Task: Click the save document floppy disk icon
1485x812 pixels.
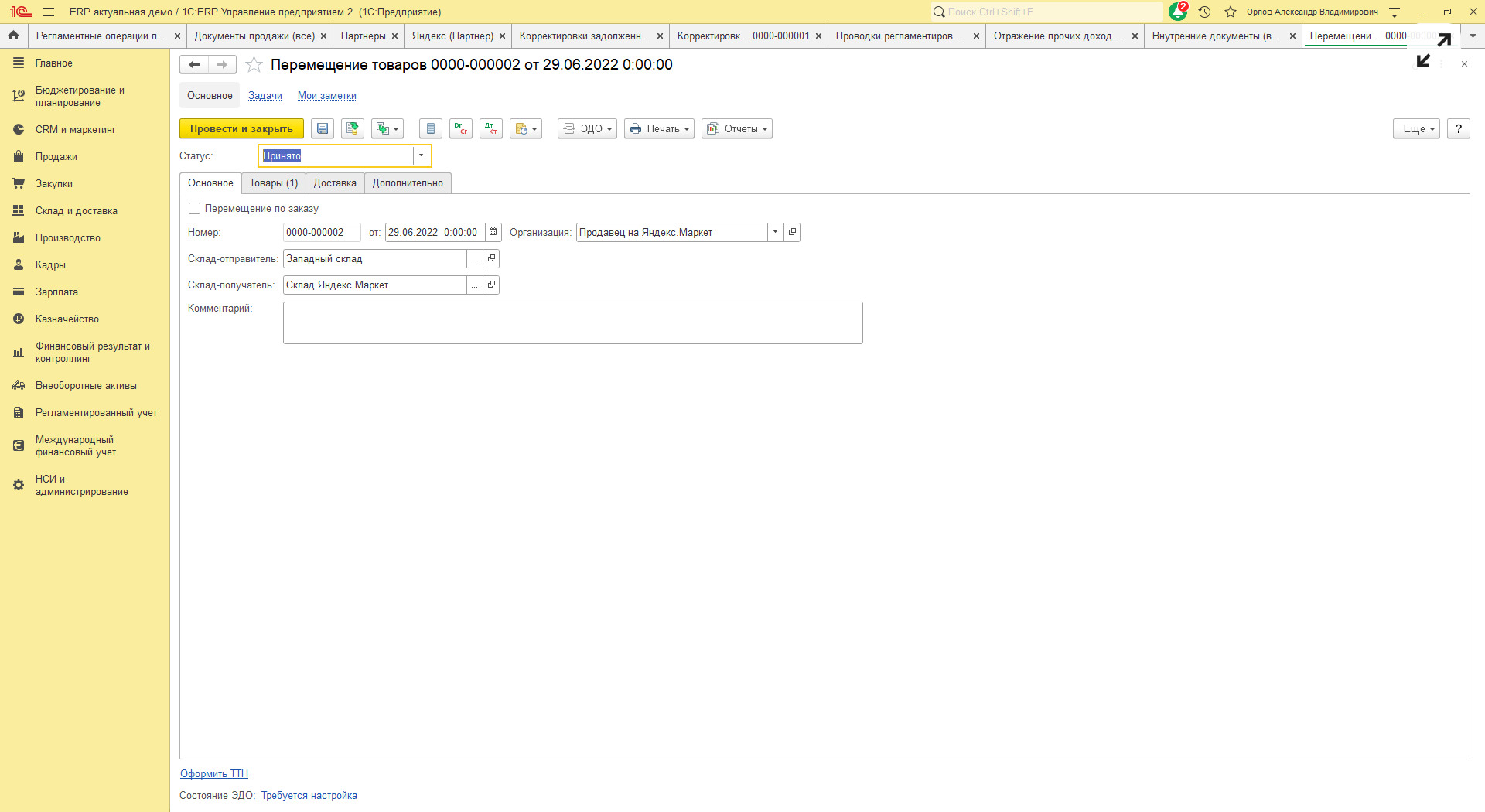Action: 323,129
